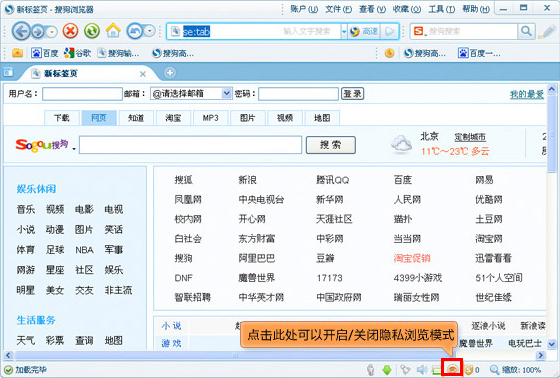Click the orange round icon on bookmark bar
Screen dimensions: 560x378
point(390,53)
